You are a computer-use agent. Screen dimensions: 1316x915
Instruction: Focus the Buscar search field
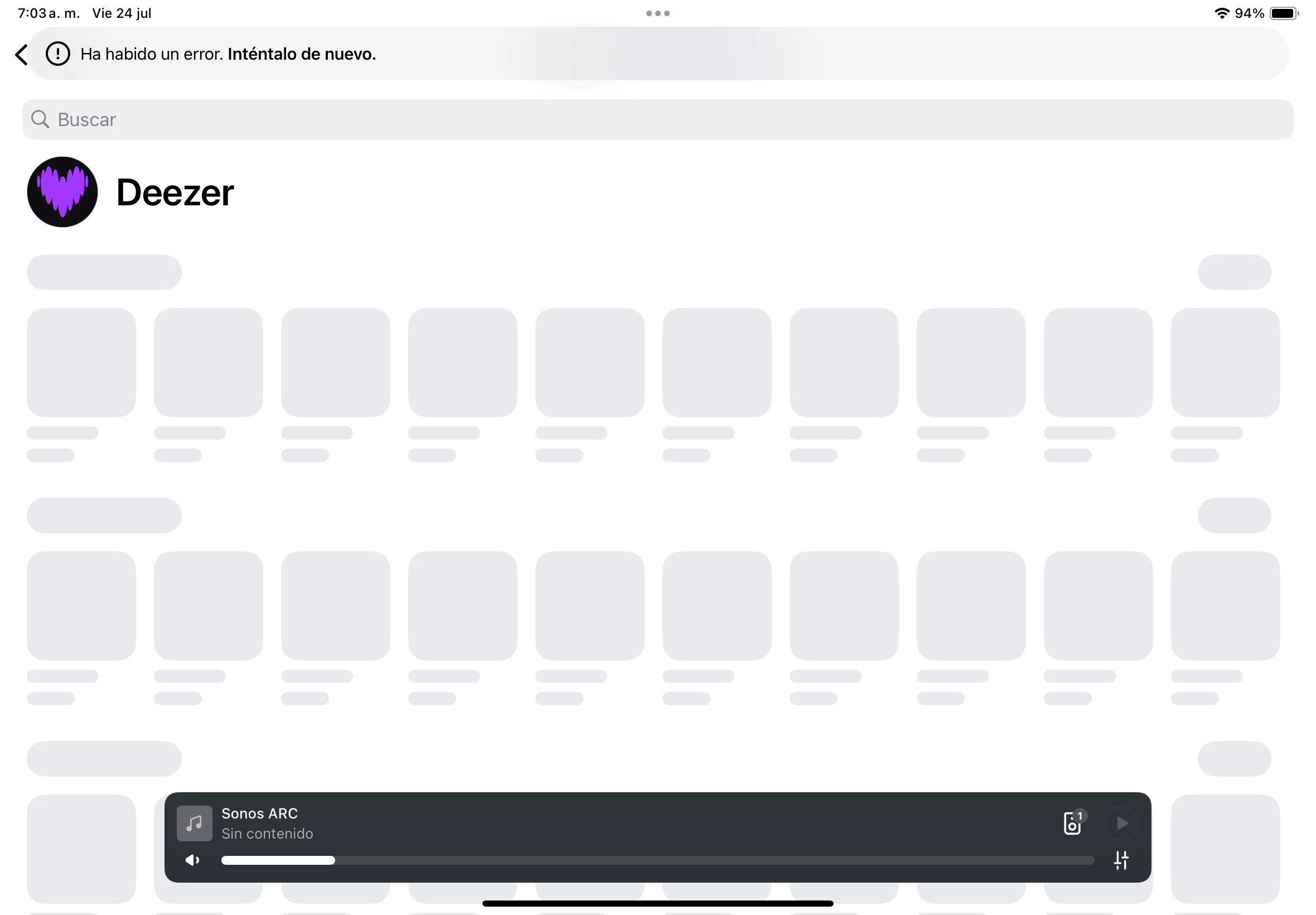tap(657, 119)
